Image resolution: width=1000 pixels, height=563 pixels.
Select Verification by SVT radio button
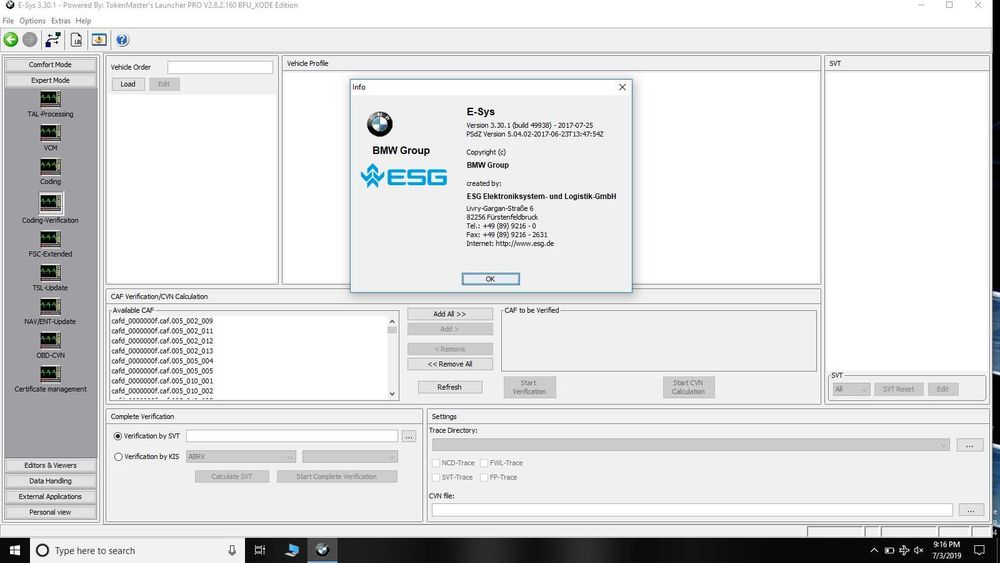tap(117, 436)
